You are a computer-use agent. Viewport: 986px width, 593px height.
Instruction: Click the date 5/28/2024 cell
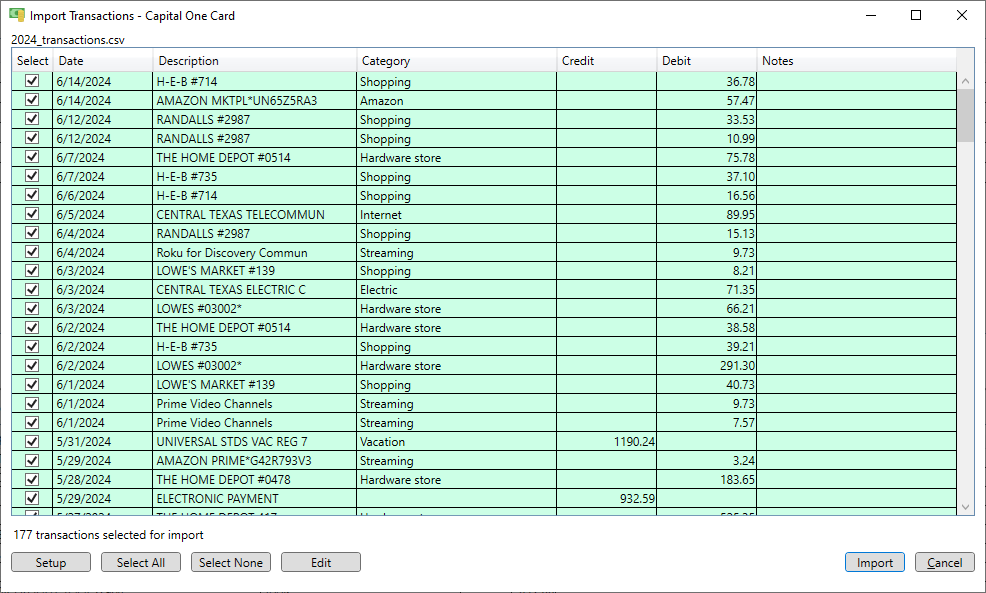[x=103, y=479]
